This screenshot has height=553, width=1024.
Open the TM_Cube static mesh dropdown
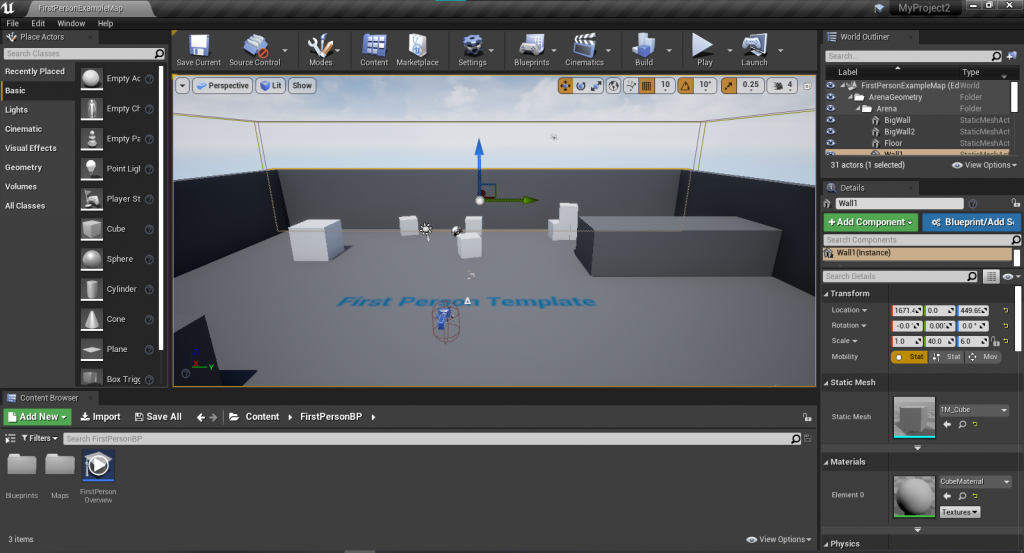pyautogui.click(x=974, y=410)
